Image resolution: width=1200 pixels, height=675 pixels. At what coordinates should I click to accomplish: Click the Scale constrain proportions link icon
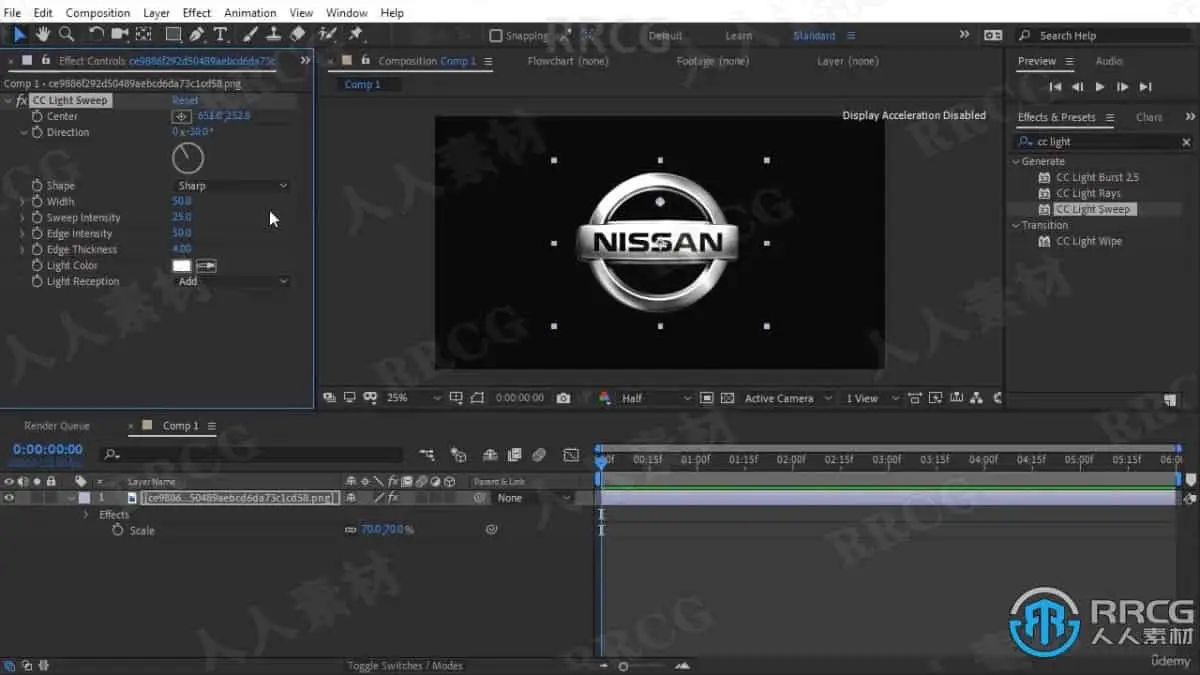(x=350, y=530)
